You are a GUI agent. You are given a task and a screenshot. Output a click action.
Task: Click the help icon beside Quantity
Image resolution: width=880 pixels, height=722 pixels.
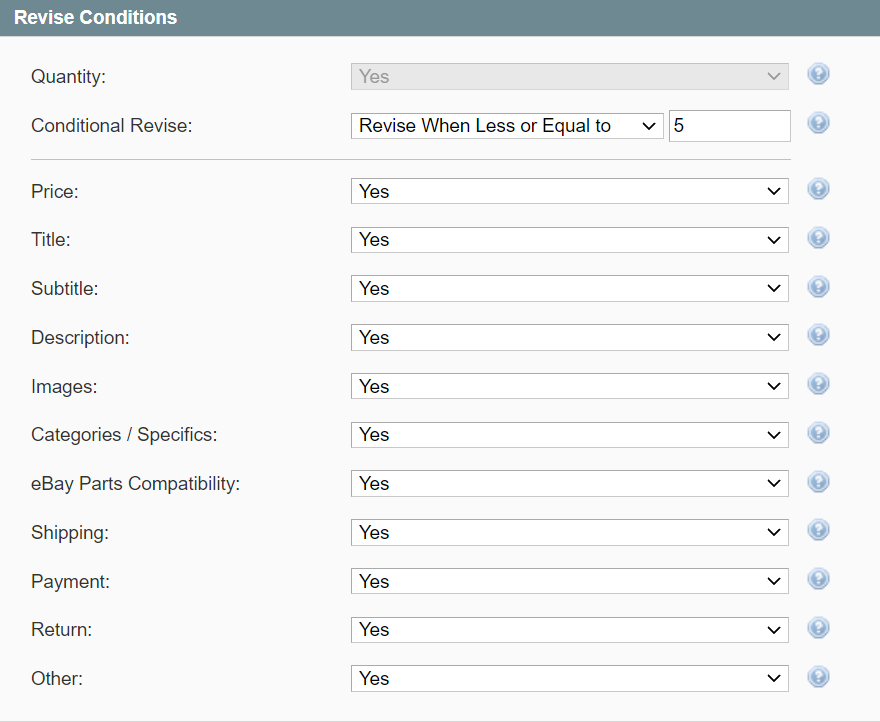(x=818, y=74)
